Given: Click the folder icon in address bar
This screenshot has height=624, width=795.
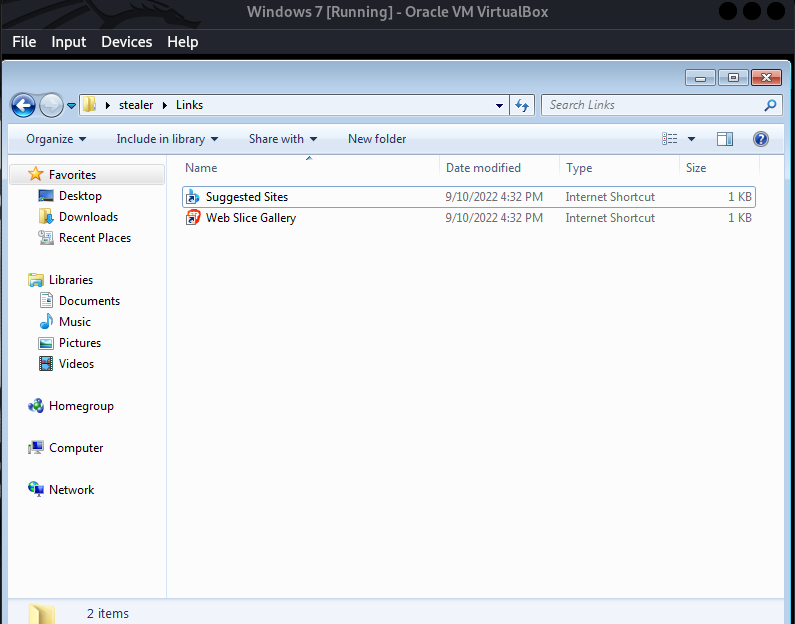Looking at the screenshot, I should tap(90, 104).
